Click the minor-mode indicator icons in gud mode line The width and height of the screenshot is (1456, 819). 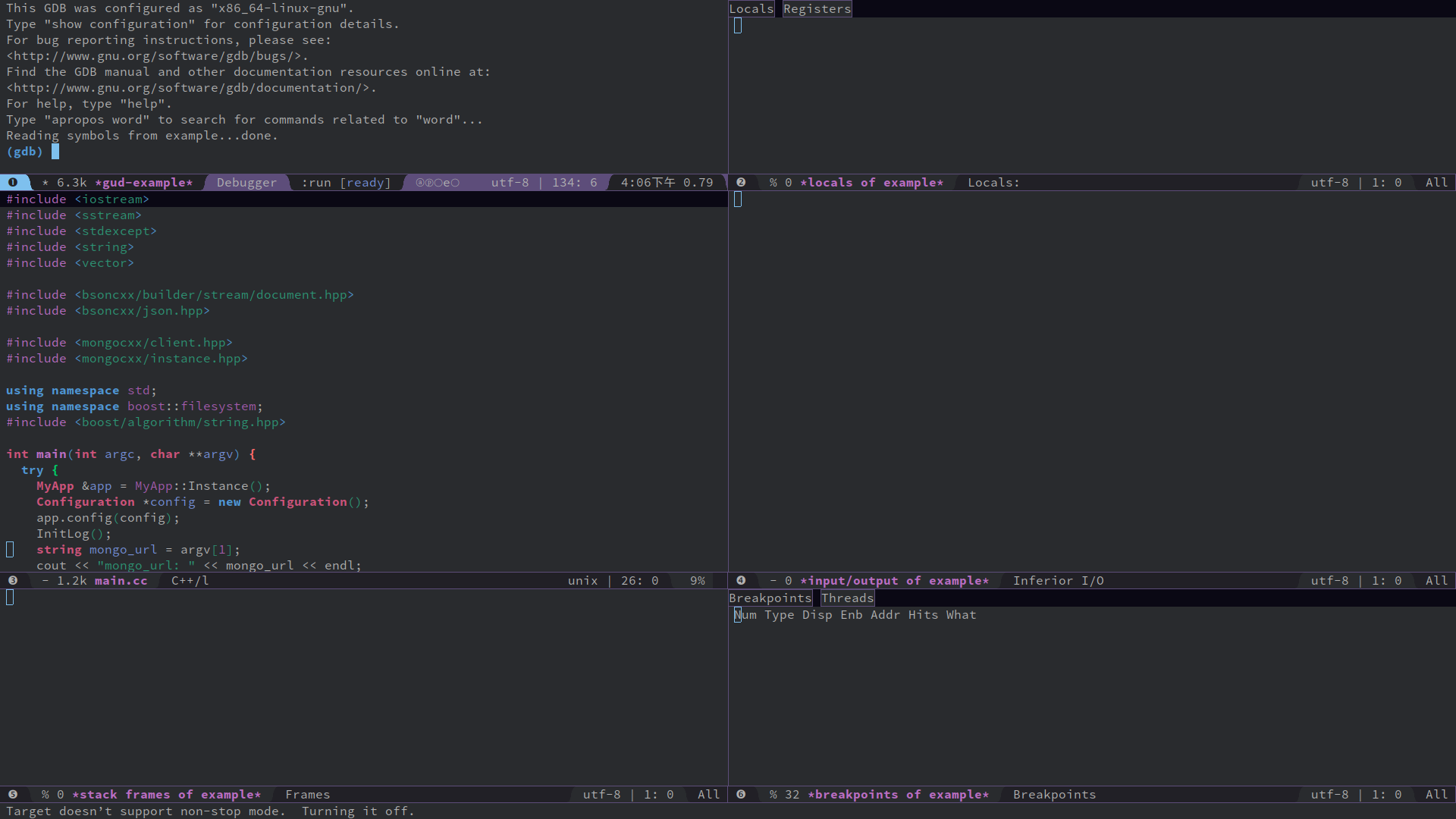[x=438, y=183]
